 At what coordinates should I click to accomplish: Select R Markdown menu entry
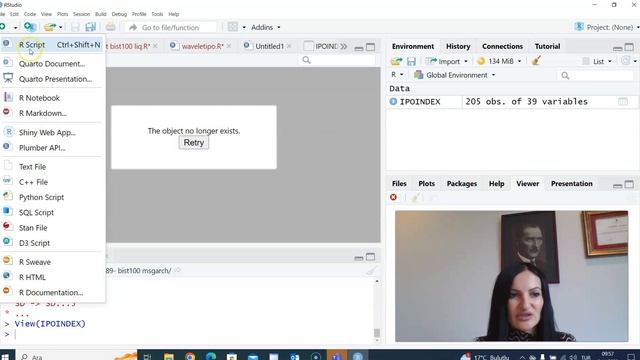pos(51,113)
